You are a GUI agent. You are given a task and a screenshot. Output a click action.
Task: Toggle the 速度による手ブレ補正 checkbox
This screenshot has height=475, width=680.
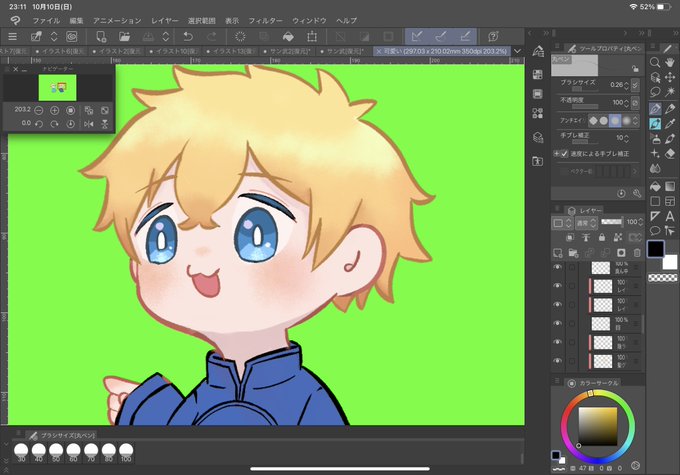(564, 154)
